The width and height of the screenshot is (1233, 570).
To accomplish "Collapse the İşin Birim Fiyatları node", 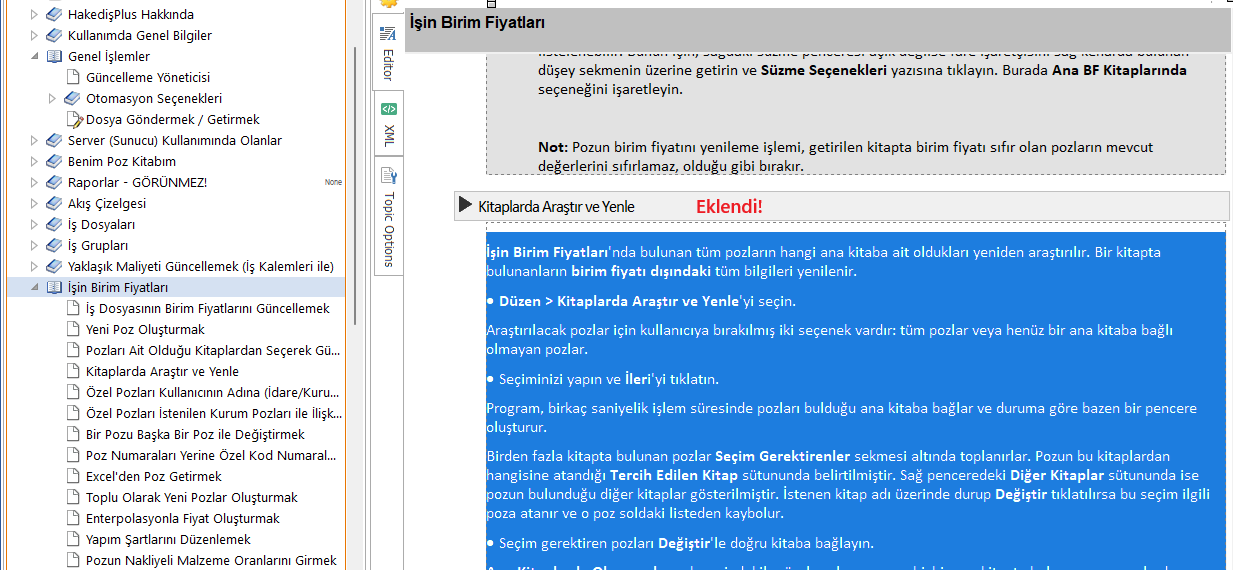I will (34, 288).
